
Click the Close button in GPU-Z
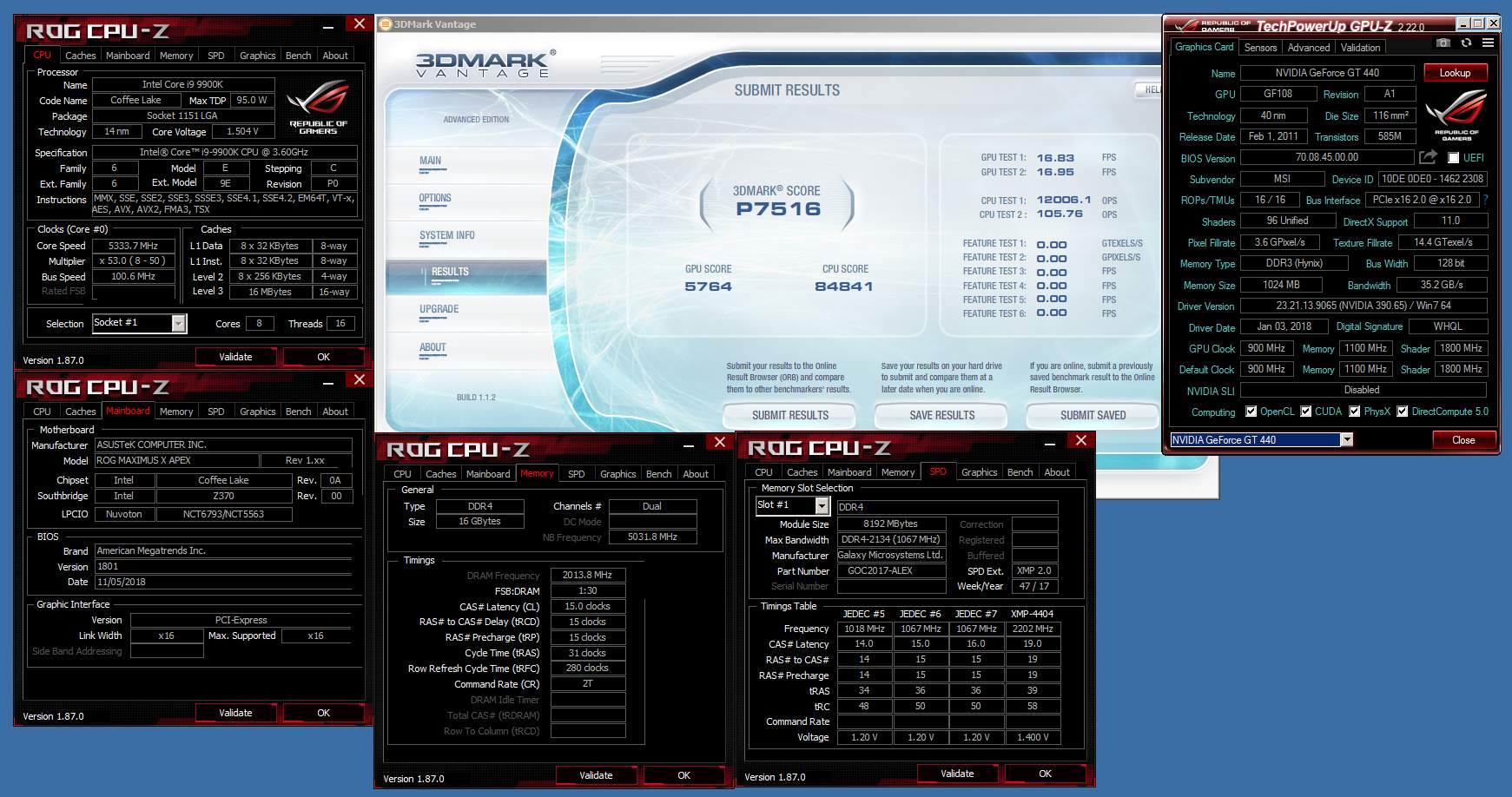(1463, 440)
